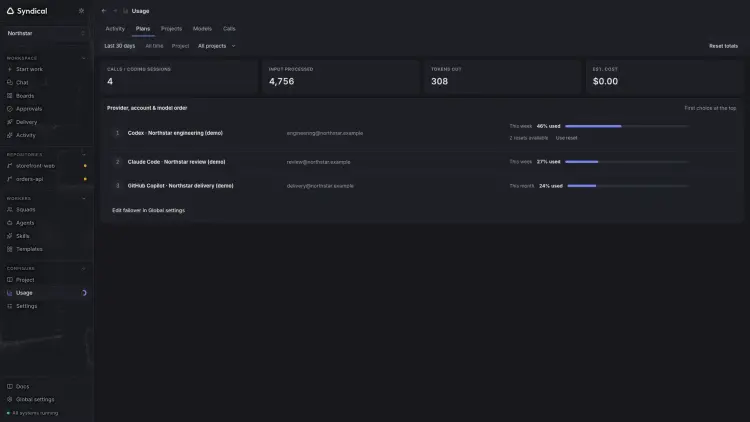Click the All systems running status

click(33, 413)
